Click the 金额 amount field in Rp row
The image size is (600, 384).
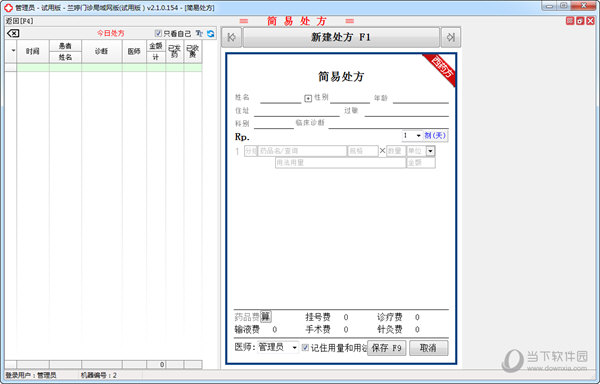pyautogui.click(x=421, y=163)
